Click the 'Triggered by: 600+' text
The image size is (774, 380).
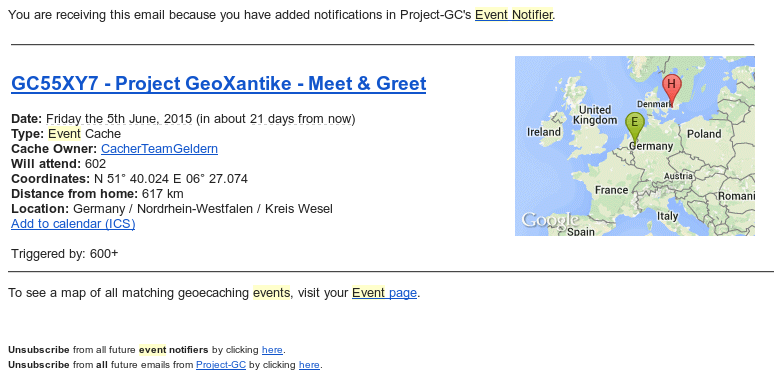click(65, 254)
